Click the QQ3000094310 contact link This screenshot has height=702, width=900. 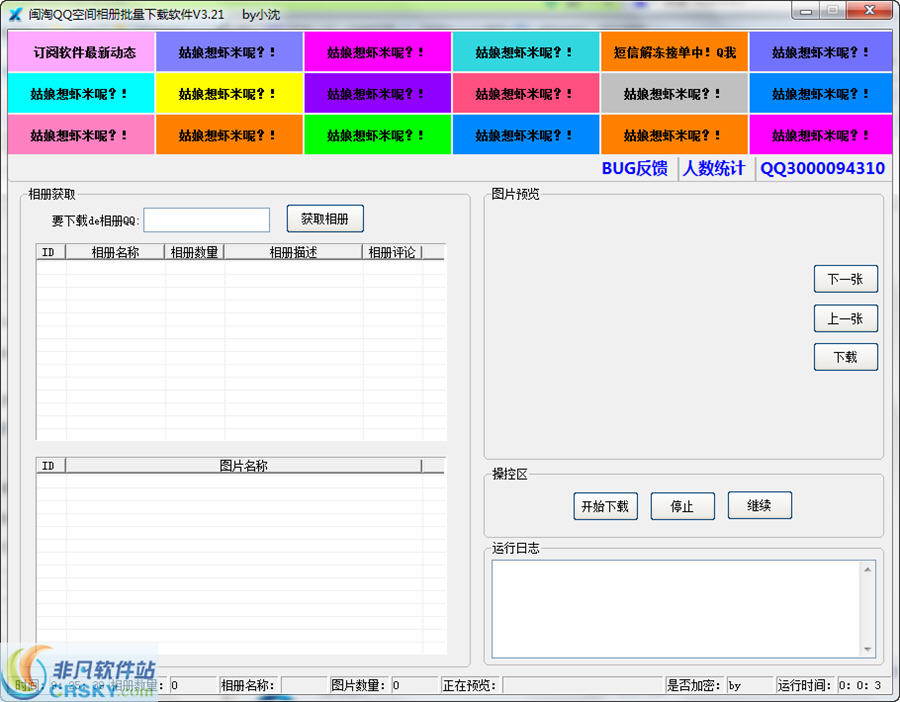822,168
